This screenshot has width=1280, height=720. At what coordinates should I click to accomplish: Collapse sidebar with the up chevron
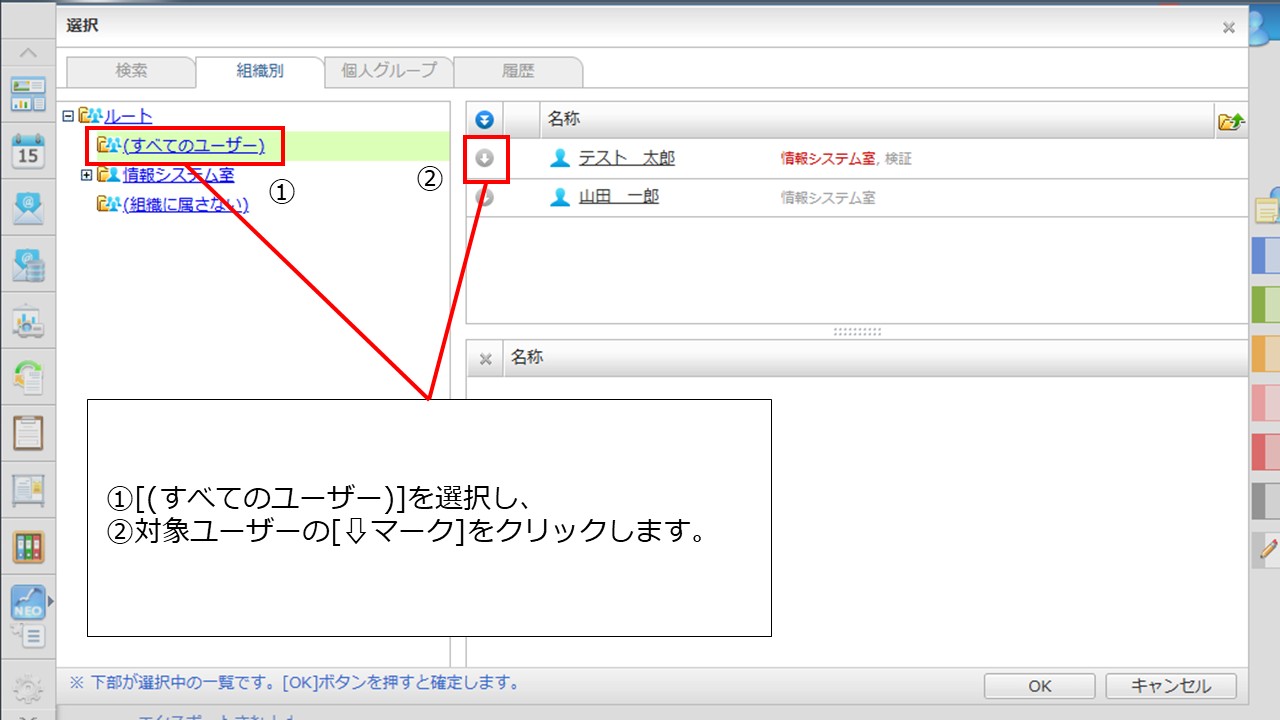click(x=28, y=53)
